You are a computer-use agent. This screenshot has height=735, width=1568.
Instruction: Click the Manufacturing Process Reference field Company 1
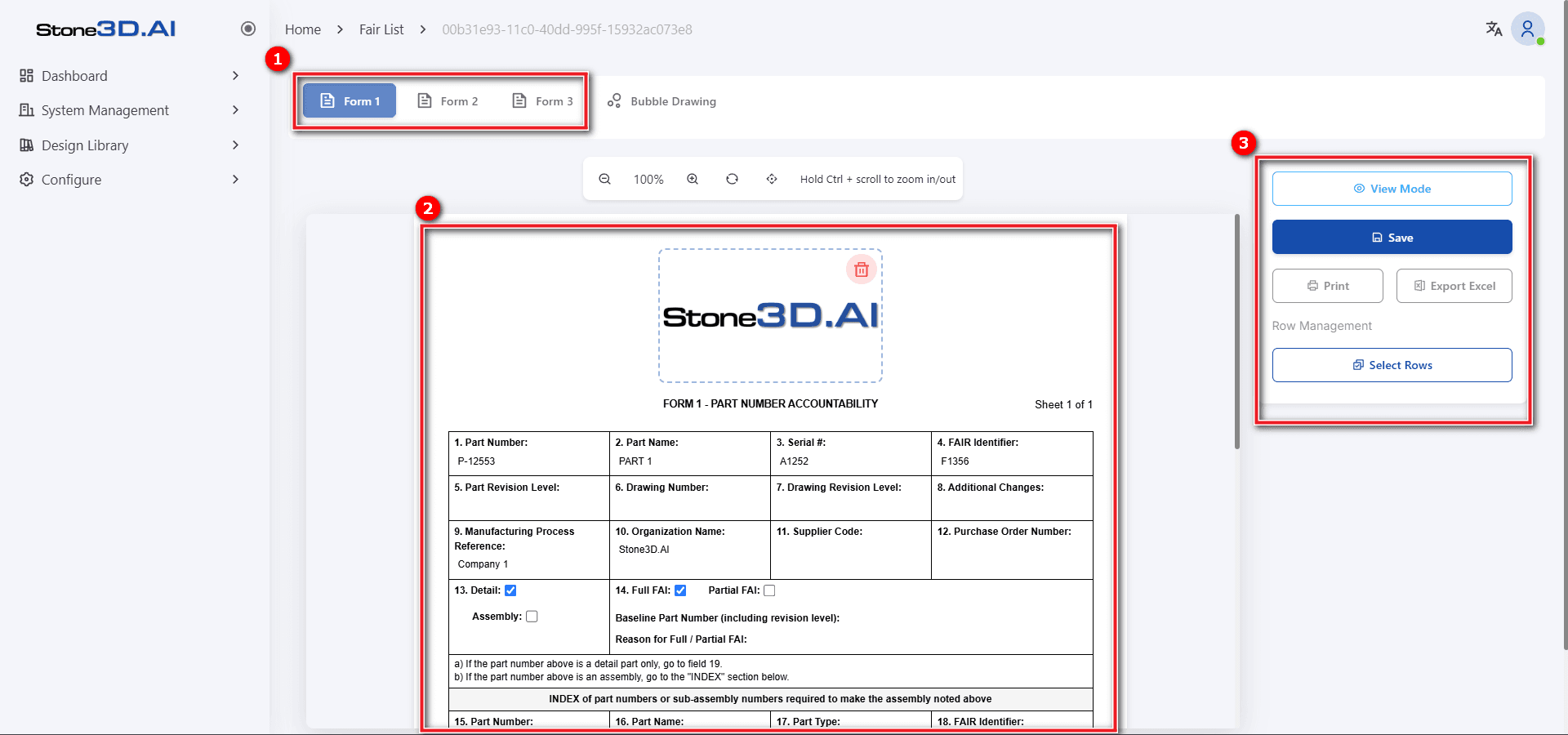point(529,564)
